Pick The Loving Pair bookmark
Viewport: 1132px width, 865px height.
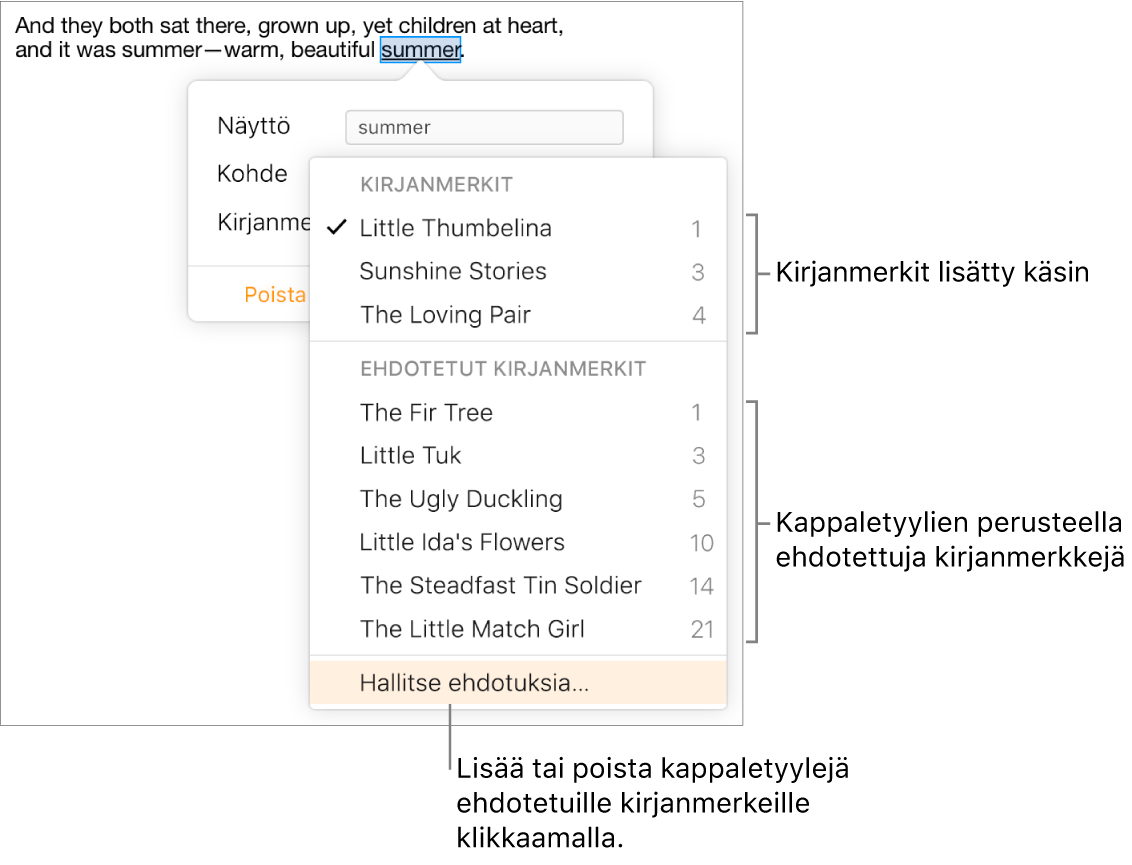tap(445, 315)
